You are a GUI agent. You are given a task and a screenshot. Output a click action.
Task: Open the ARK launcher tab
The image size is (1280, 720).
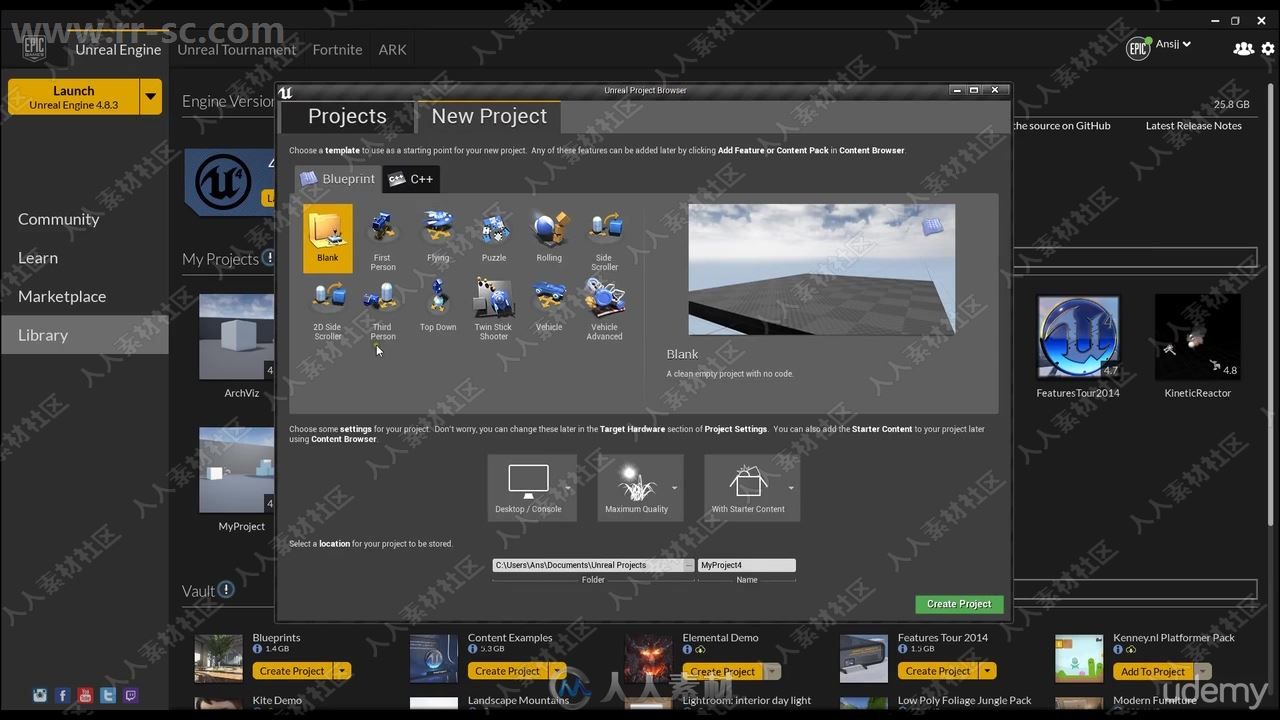392,49
